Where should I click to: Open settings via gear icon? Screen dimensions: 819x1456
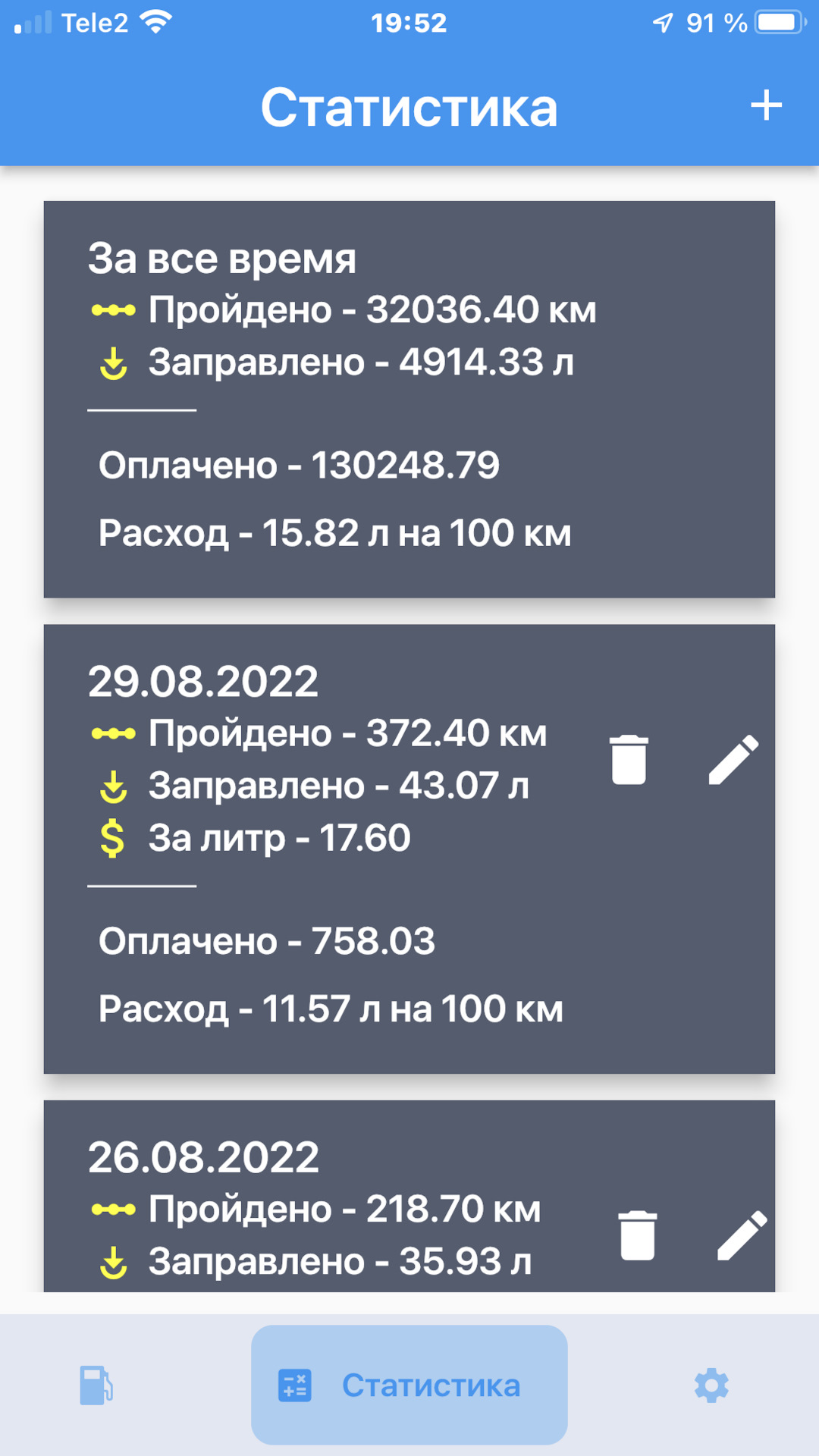(x=711, y=1385)
